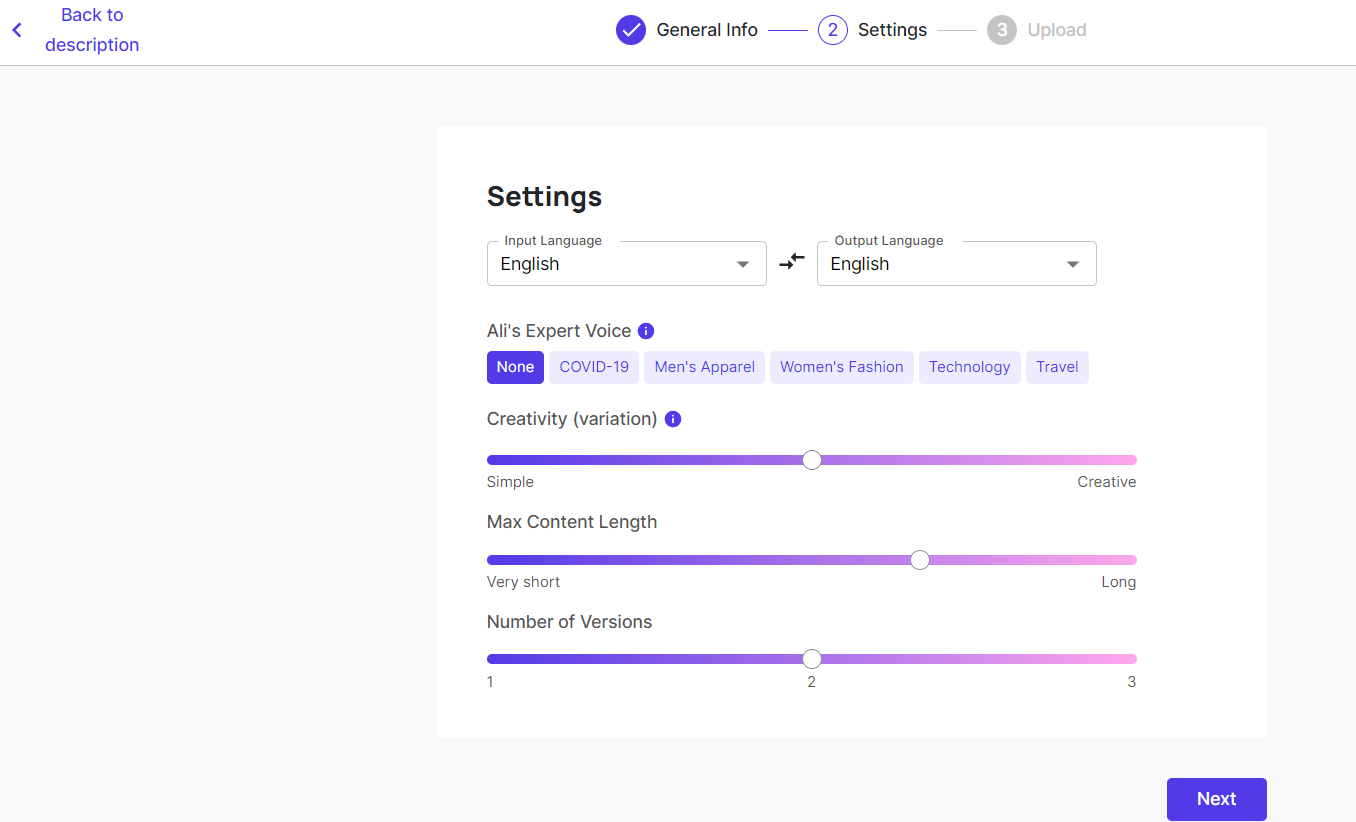Click info icon beside Ali's Expert Voice
This screenshot has height=822, width=1356.
pyautogui.click(x=646, y=331)
